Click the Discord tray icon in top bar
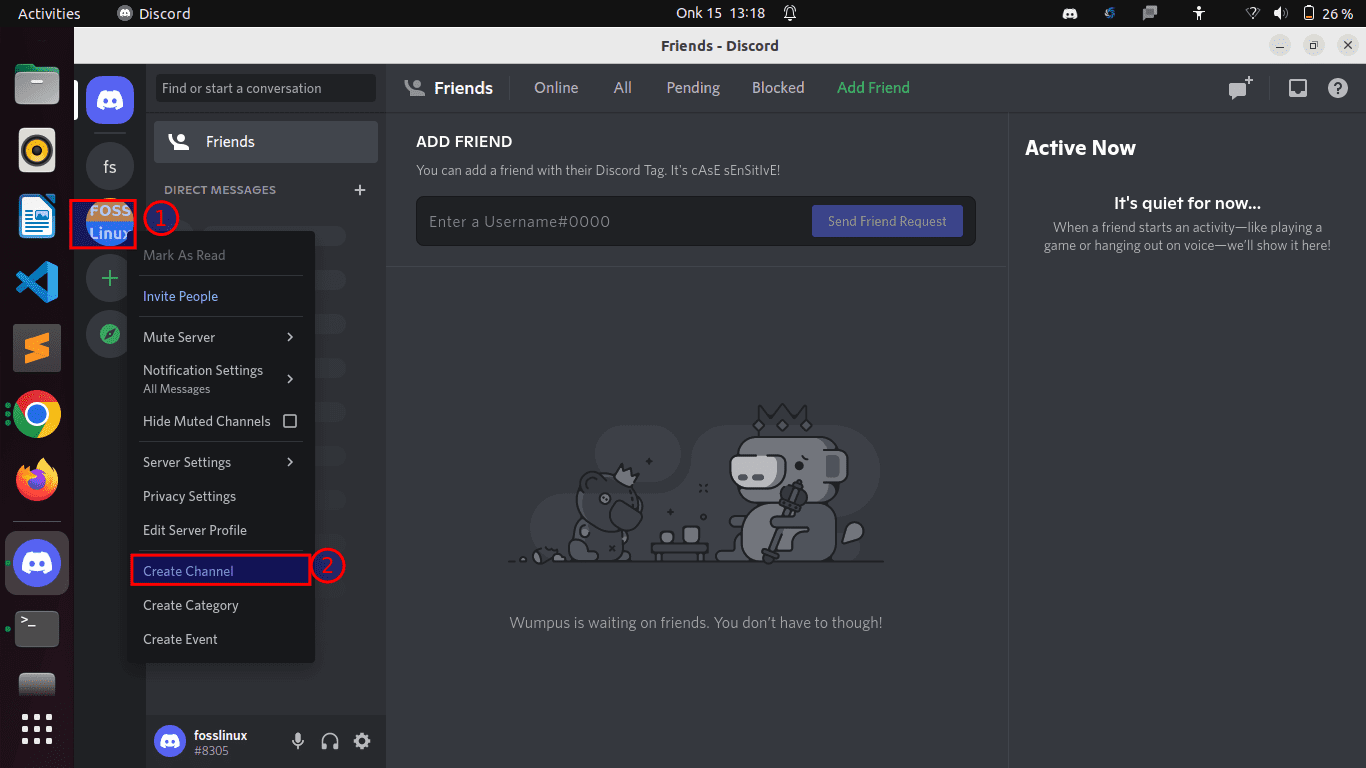Image resolution: width=1366 pixels, height=768 pixels. point(1070,13)
